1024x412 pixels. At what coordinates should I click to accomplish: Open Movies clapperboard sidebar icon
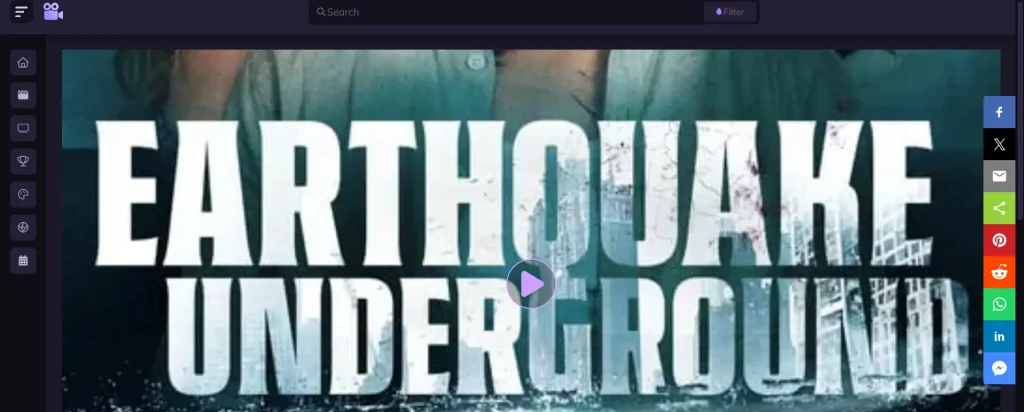pos(23,95)
